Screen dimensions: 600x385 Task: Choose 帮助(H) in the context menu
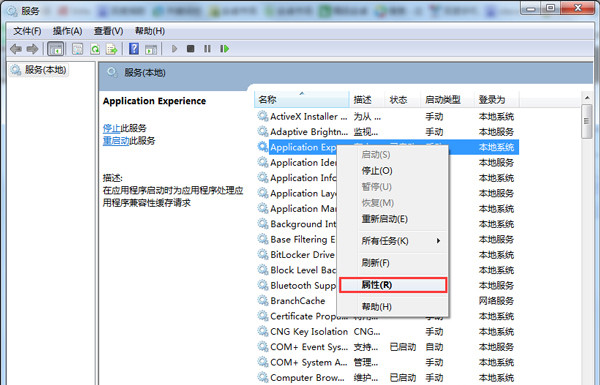point(393,307)
